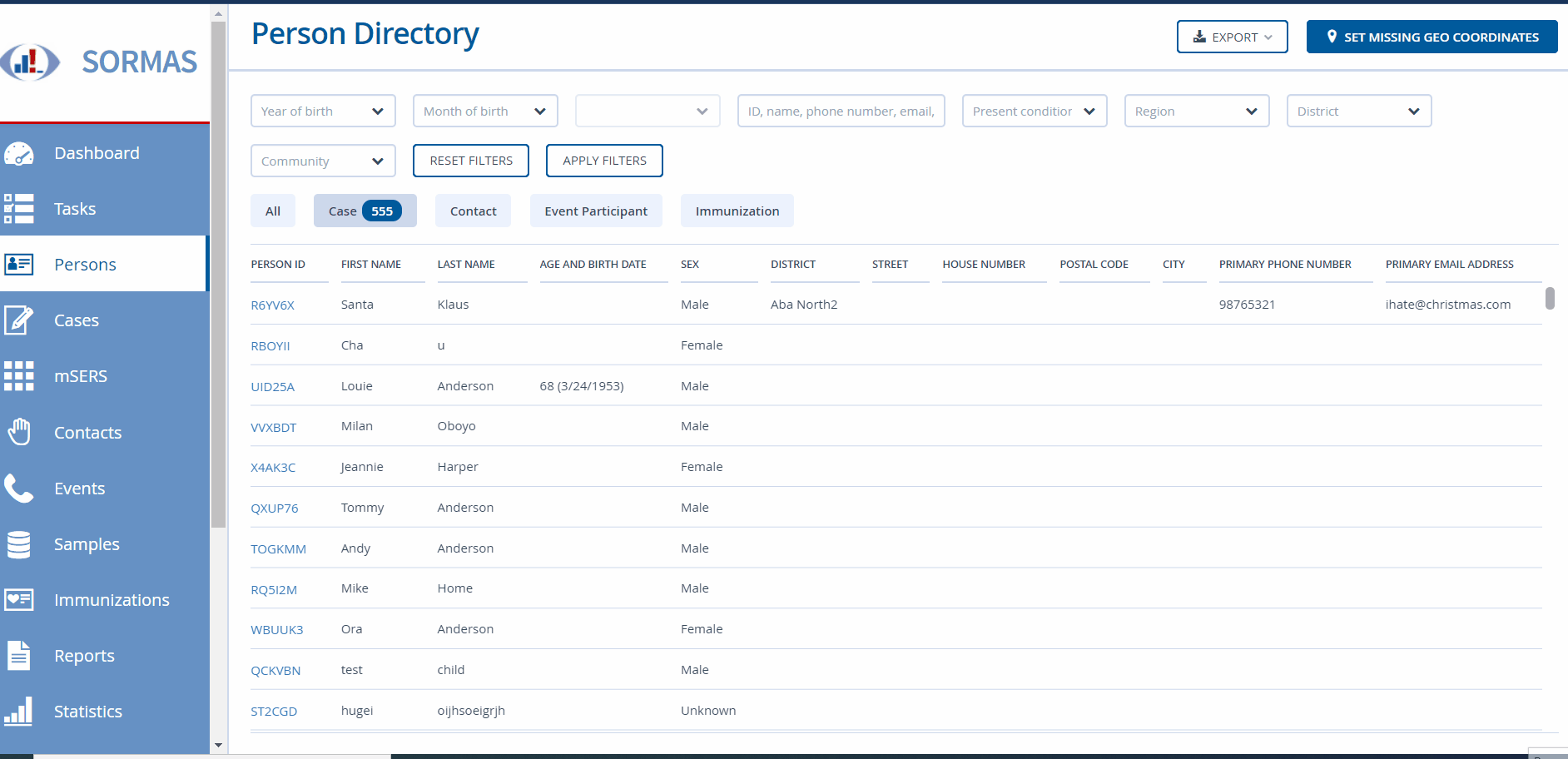The height and width of the screenshot is (759, 1568).
Task: Click the Events phone icon
Action: 18,488
